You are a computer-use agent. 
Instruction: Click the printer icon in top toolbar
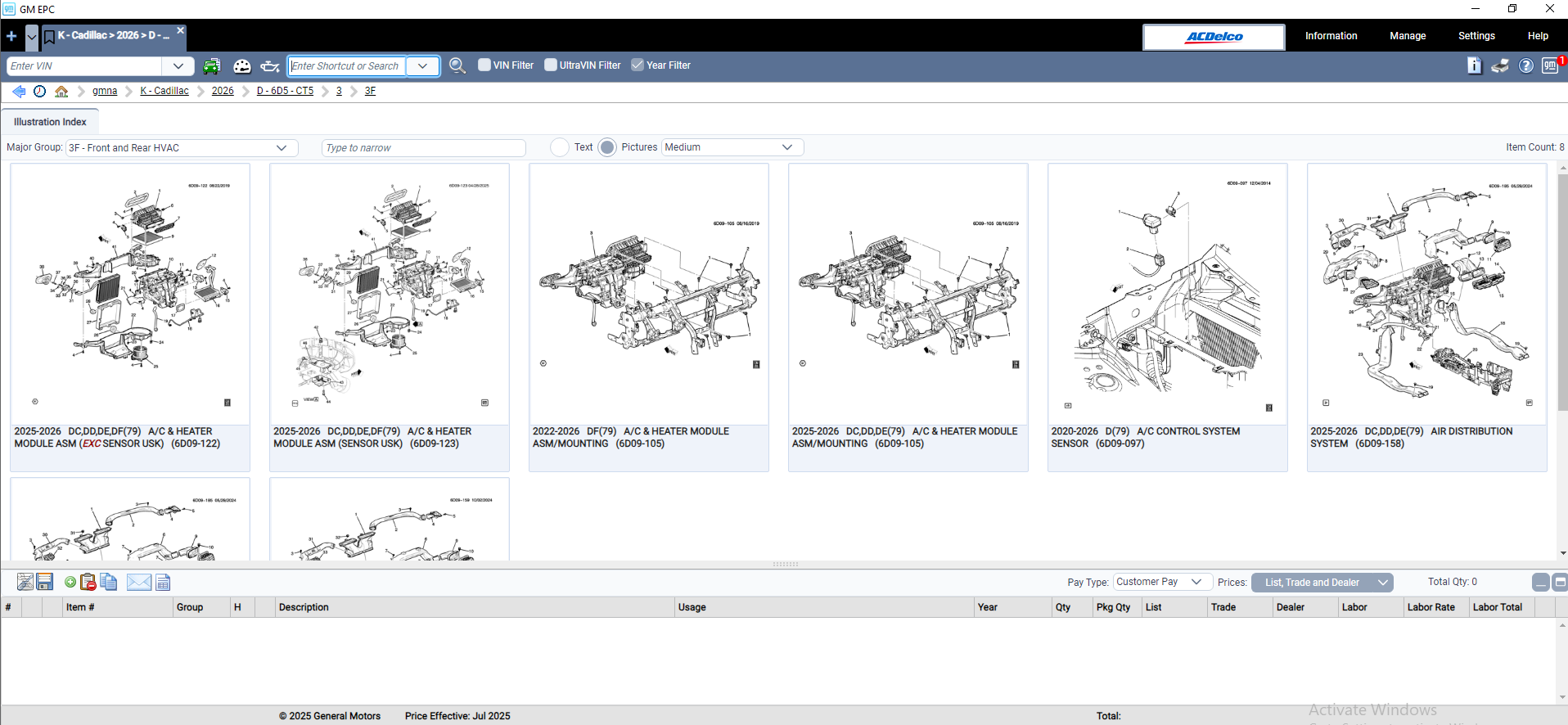pos(1500,66)
